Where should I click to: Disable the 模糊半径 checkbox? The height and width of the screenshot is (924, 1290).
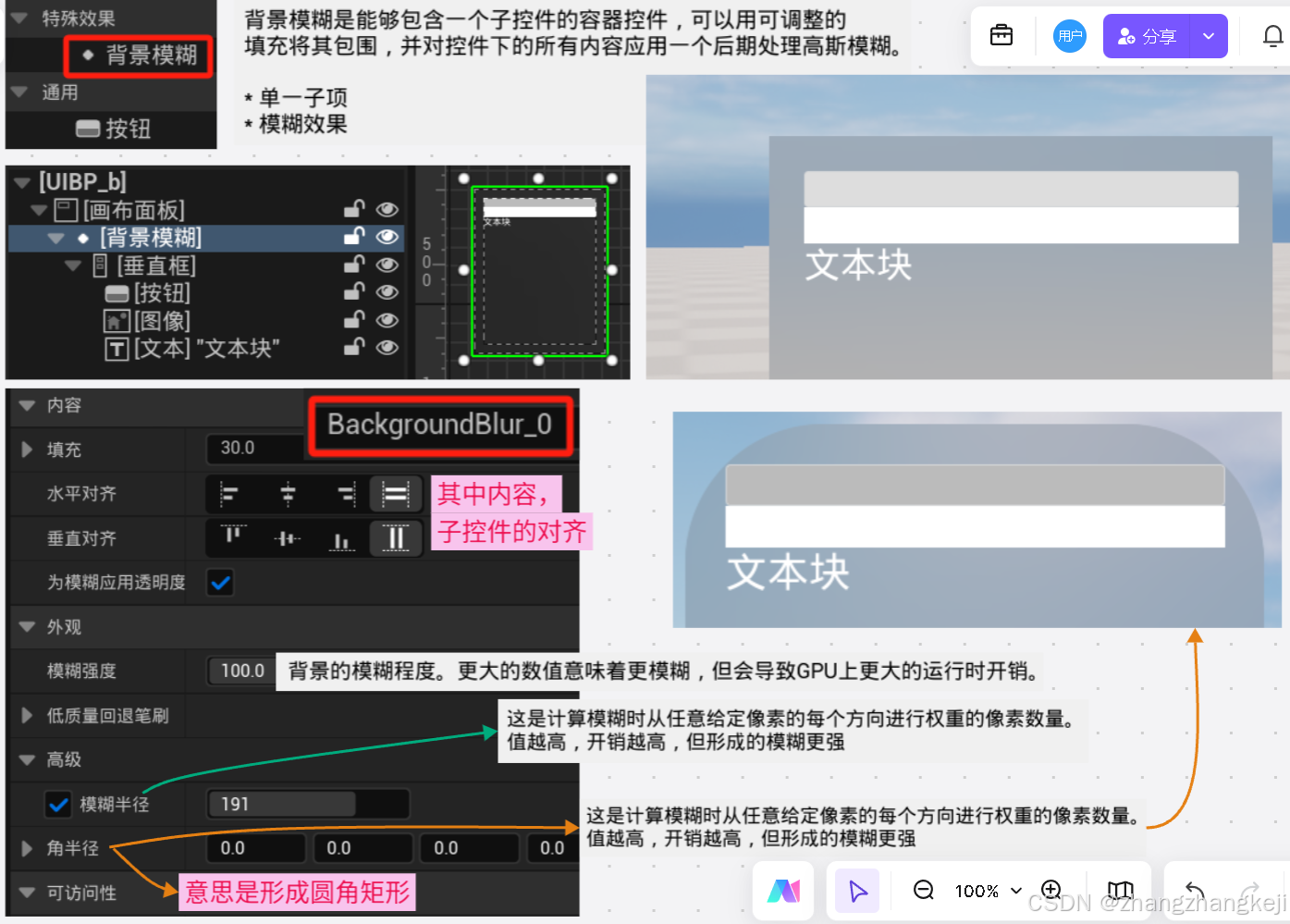[x=58, y=805]
